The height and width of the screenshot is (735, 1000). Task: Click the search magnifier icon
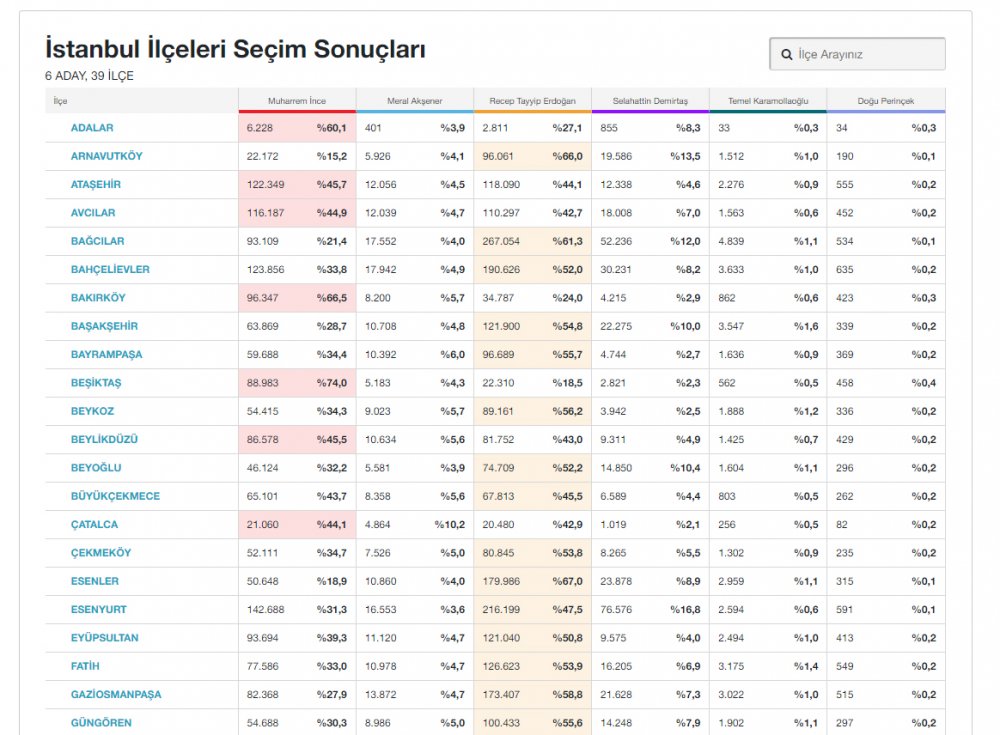(x=787, y=54)
